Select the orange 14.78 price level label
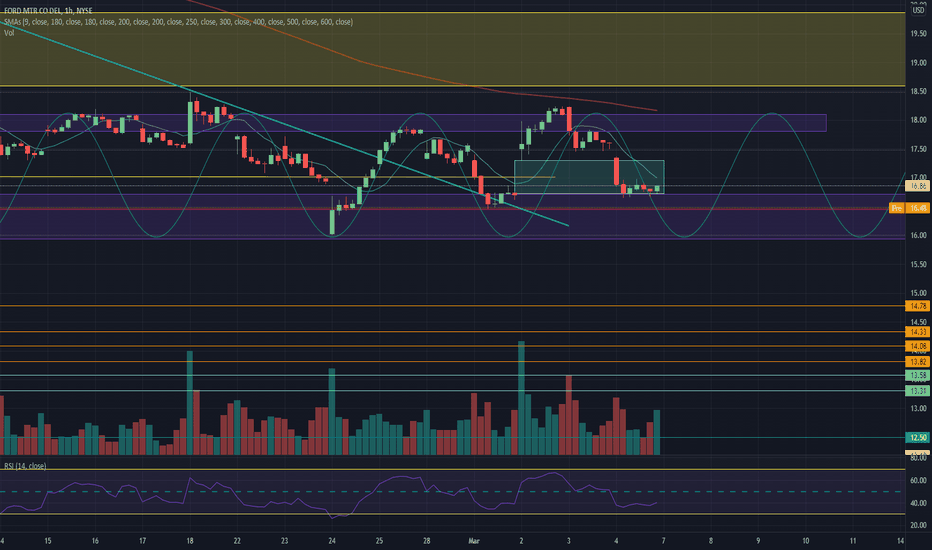Viewport: 932px width, 550px height. [x=918, y=306]
